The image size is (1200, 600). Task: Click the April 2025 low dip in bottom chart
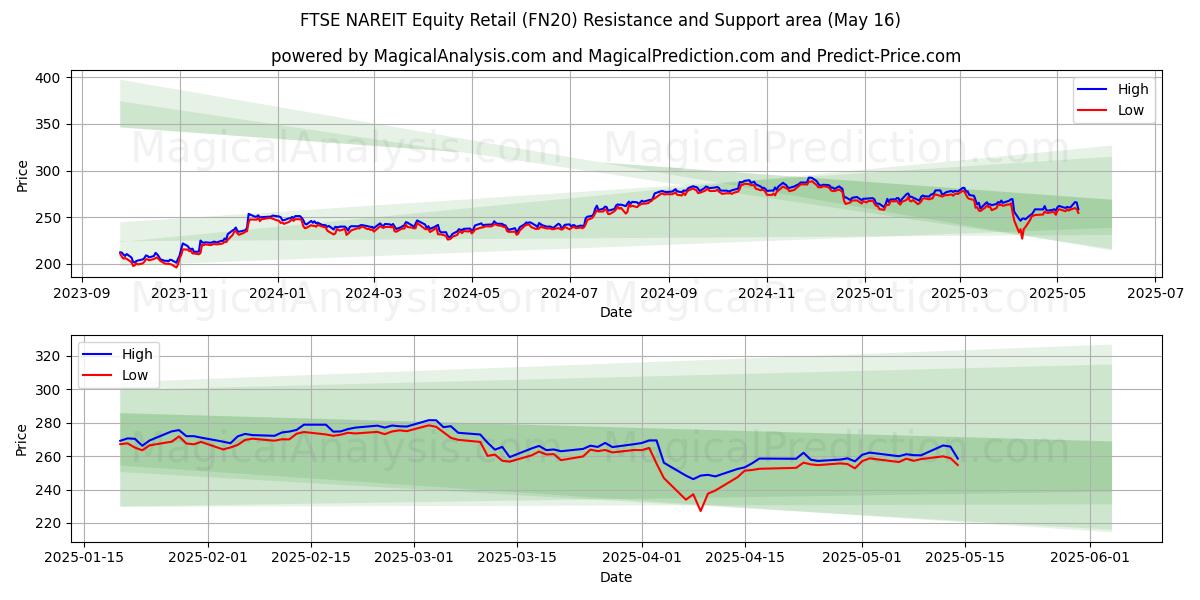(x=700, y=510)
